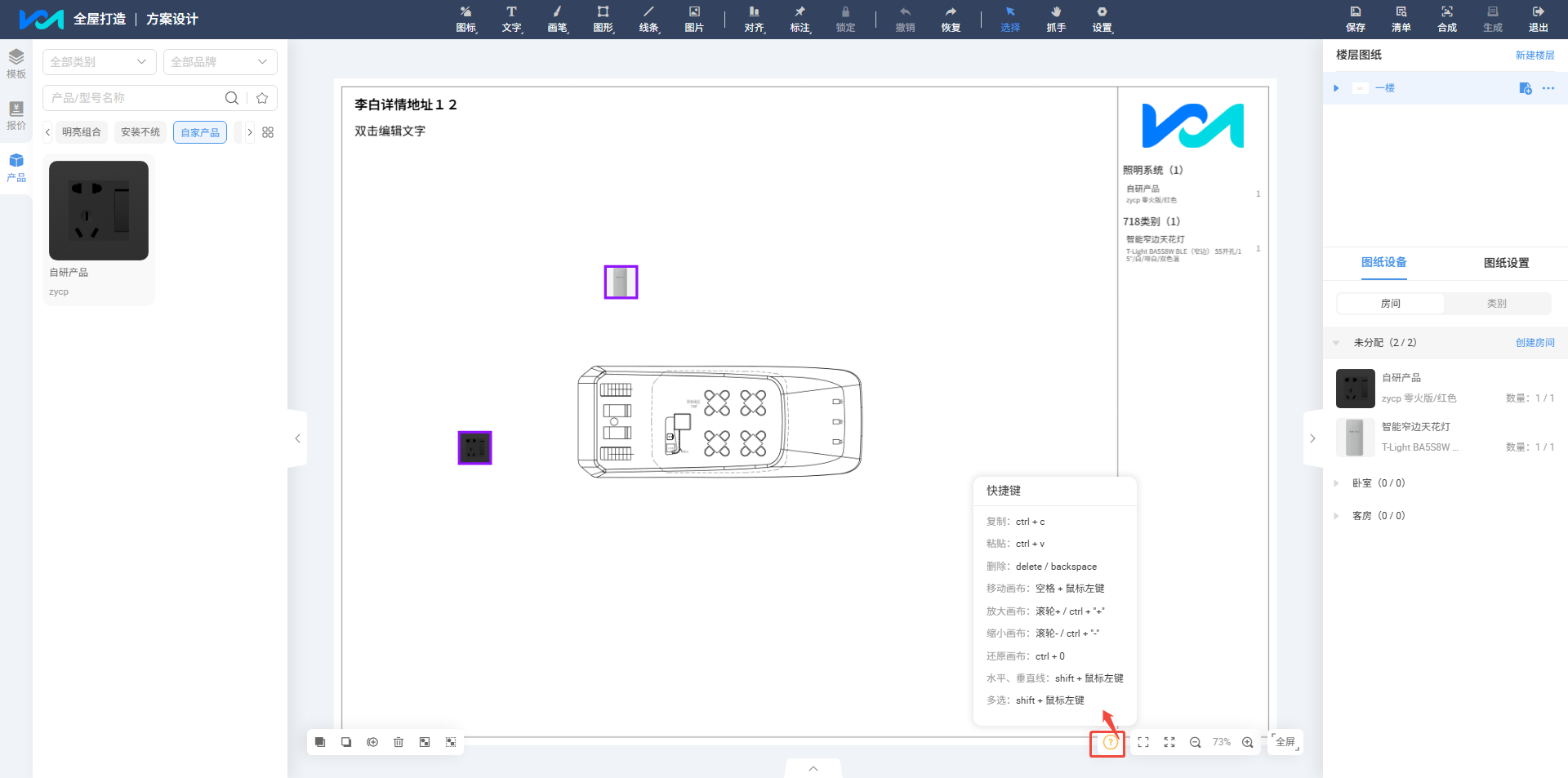The width and height of the screenshot is (1568, 778).
Task: Activate the 抓手 hand tool
Action: click(x=1056, y=19)
